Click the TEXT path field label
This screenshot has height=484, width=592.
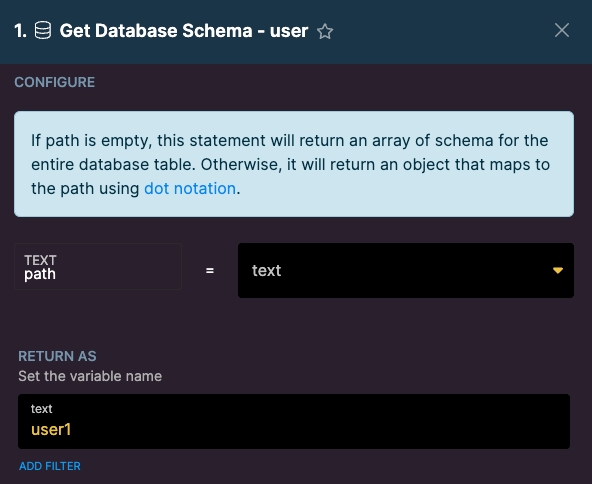(x=98, y=267)
